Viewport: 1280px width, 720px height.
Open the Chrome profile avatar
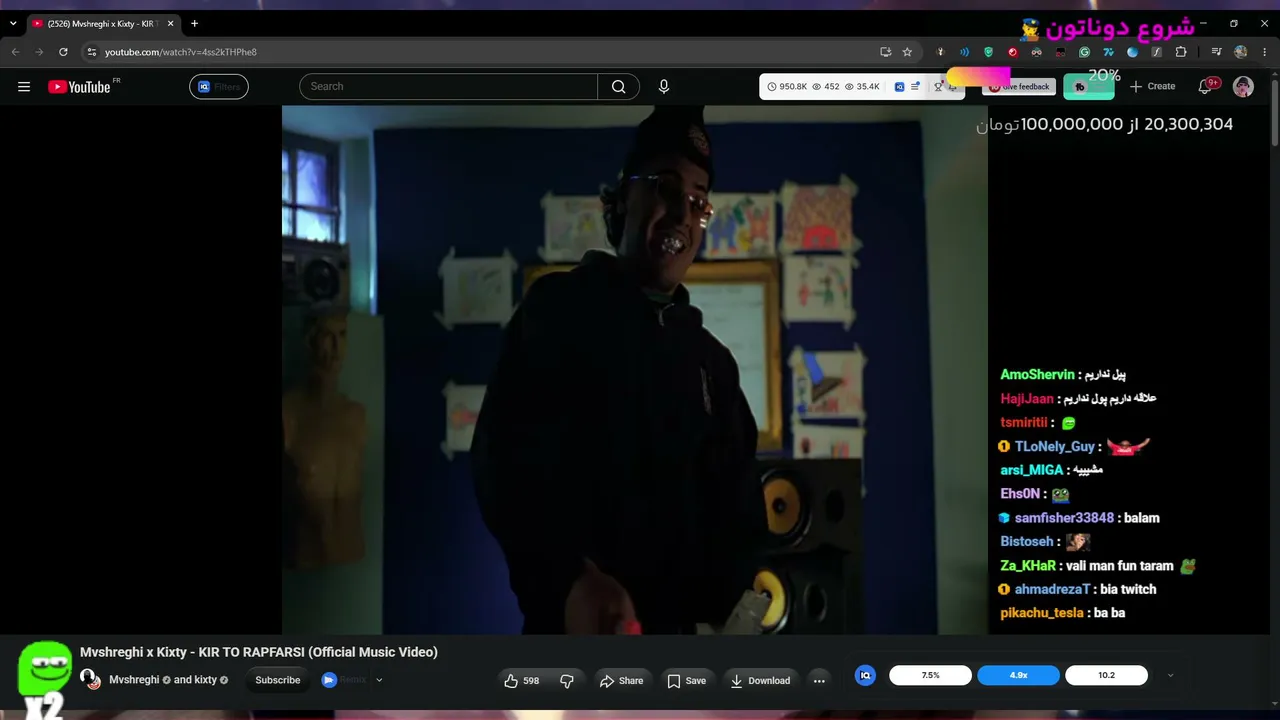click(1241, 52)
